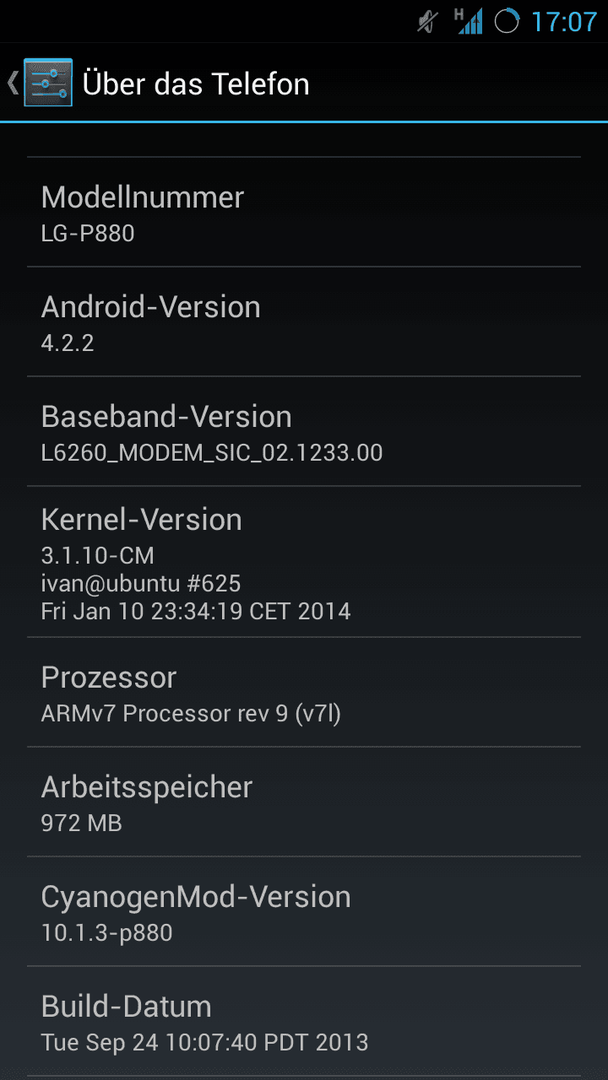Tap the Kernel-Version 3.1.10-CM entry

(x=304, y=561)
